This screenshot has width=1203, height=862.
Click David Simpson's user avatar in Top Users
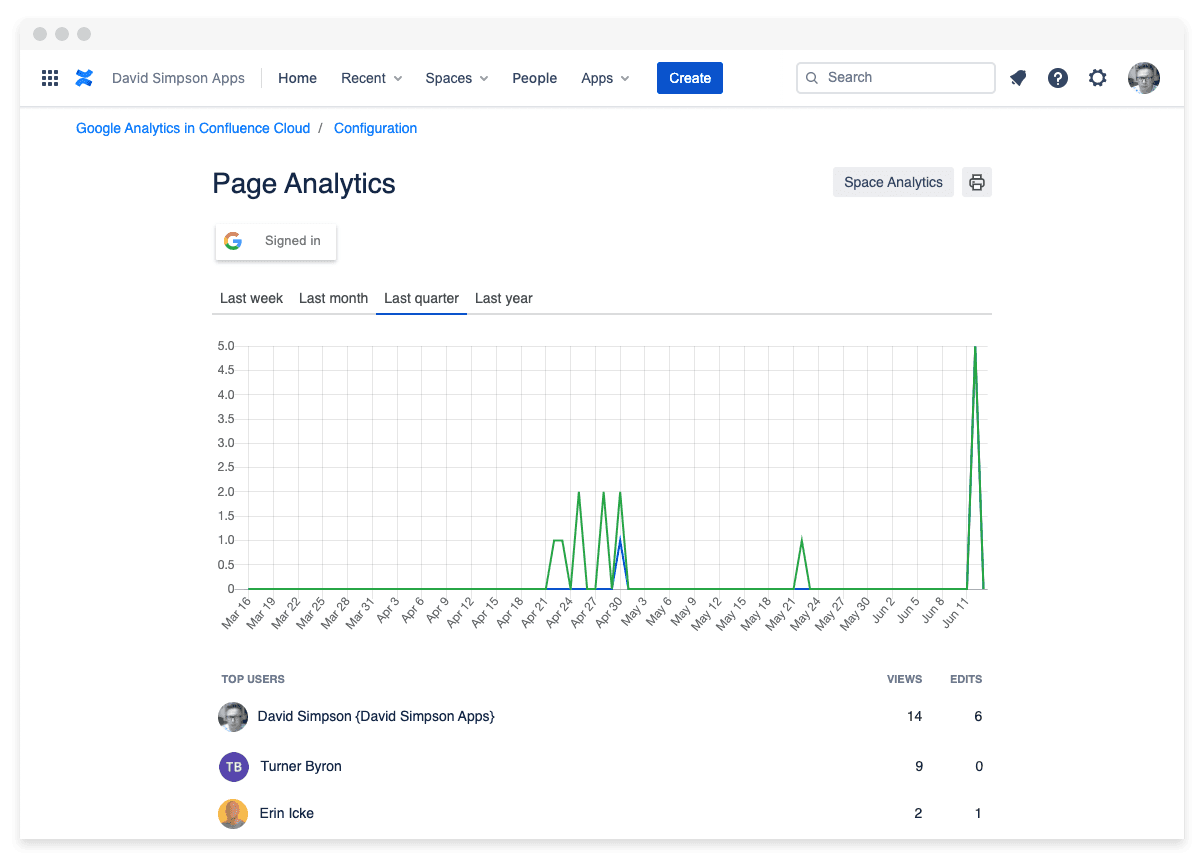coord(233,716)
